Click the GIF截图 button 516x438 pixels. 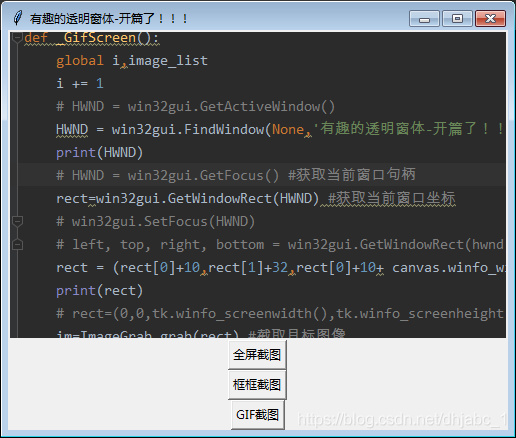pyautogui.click(x=257, y=415)
